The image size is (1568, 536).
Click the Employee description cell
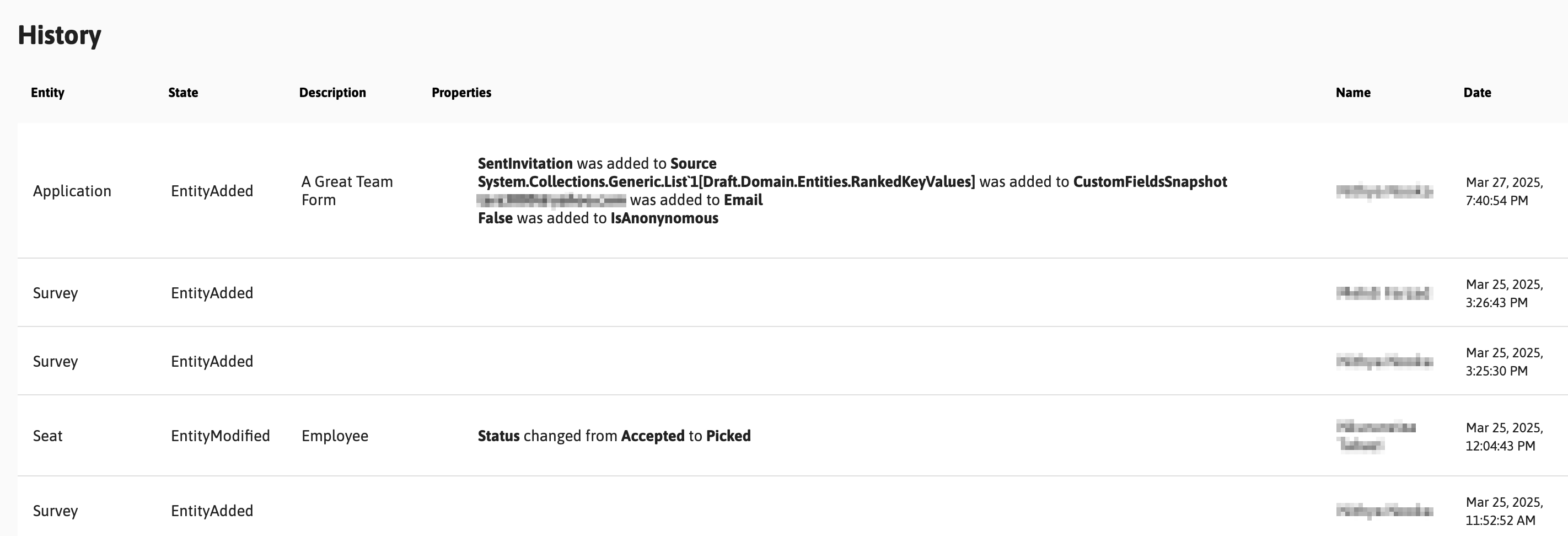(x=335, y=436)
